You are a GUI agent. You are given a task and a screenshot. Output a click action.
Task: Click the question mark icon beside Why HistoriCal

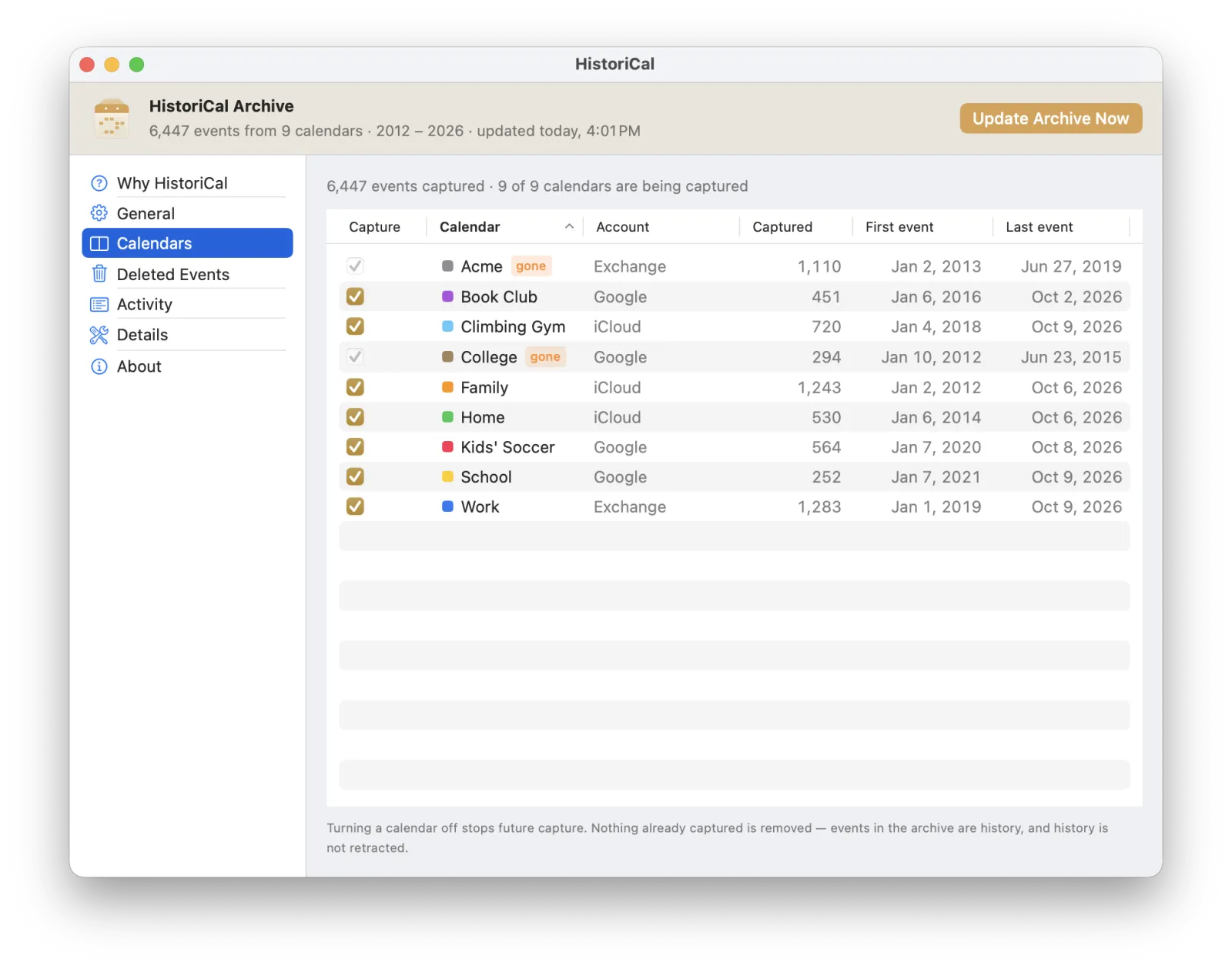tap(99, 183)
